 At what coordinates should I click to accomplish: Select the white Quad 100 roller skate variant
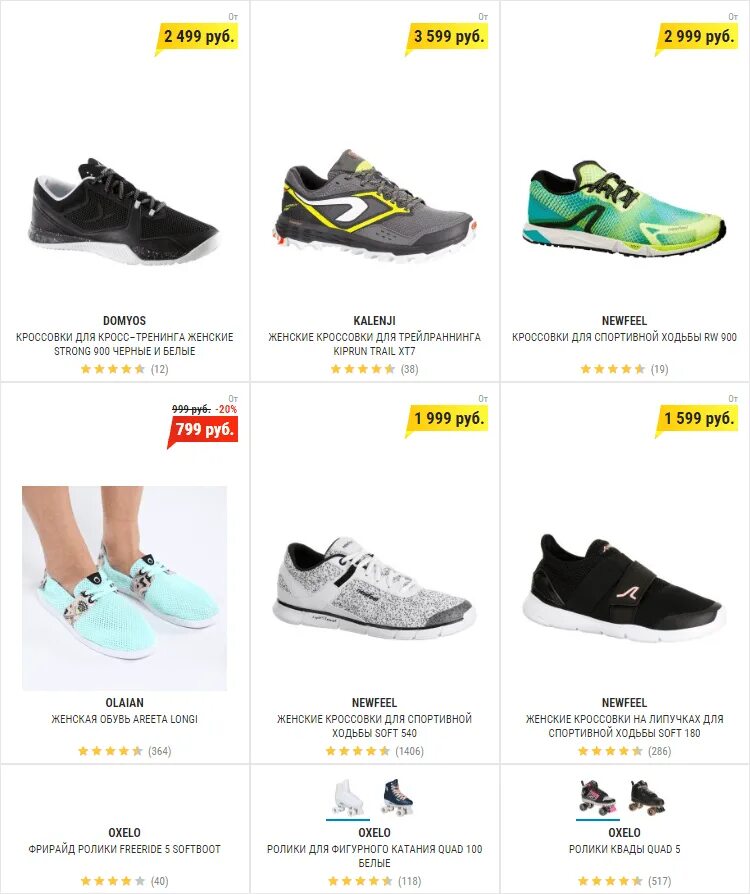348,798
